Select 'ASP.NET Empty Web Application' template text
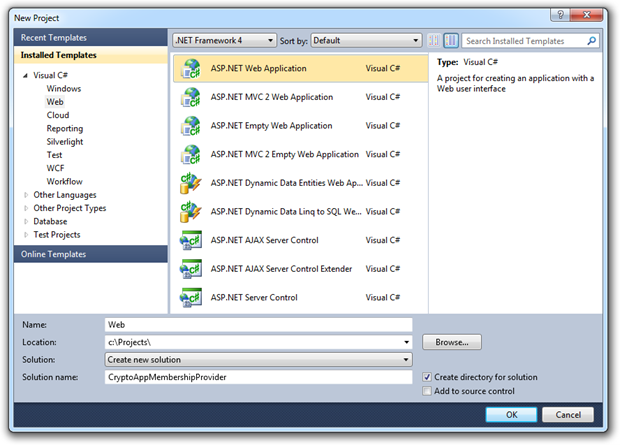The height and width of the screenshot is (445, 620). coord(271,126)
